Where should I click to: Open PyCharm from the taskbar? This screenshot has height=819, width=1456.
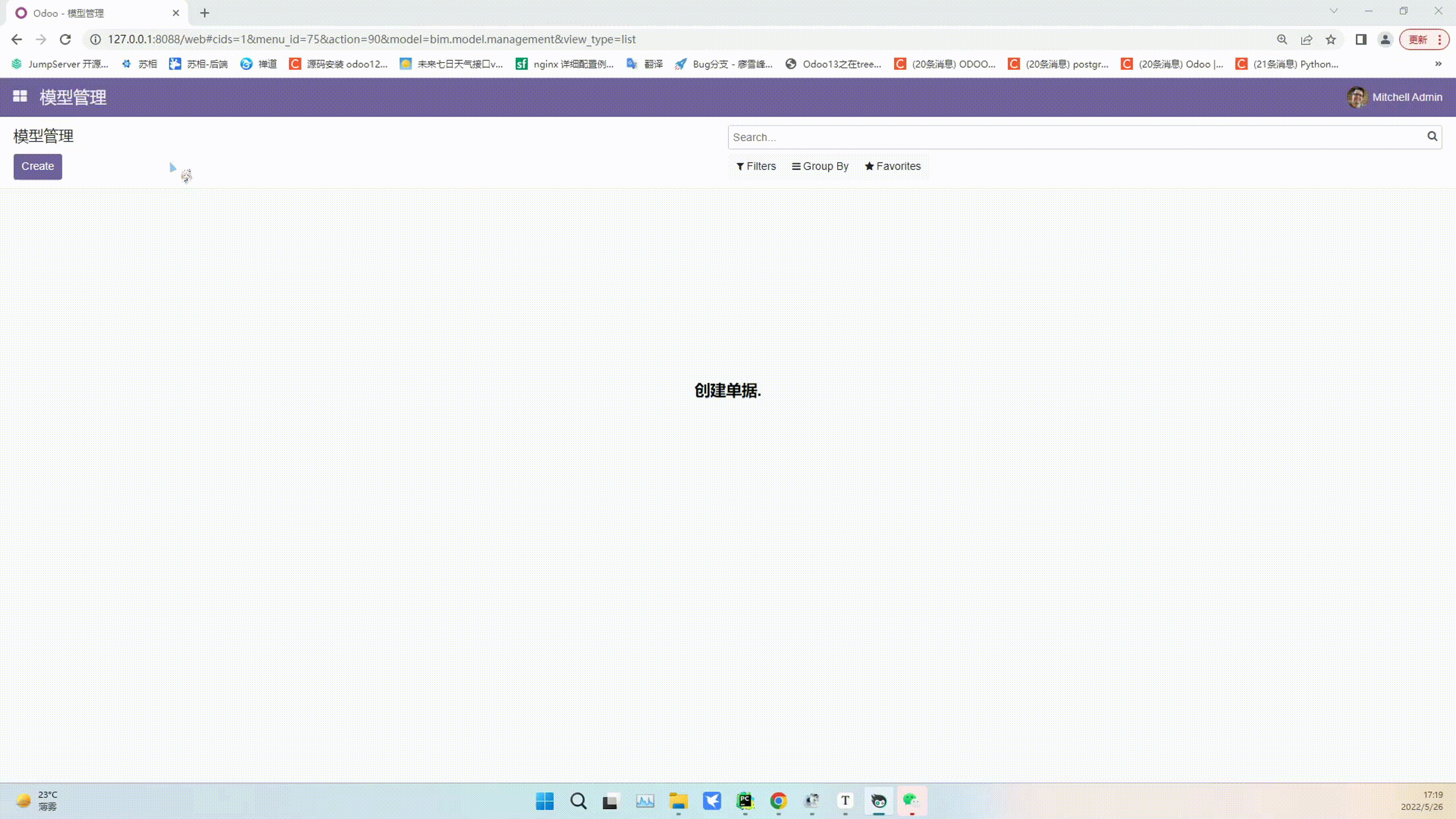click(x=746, y=801)
